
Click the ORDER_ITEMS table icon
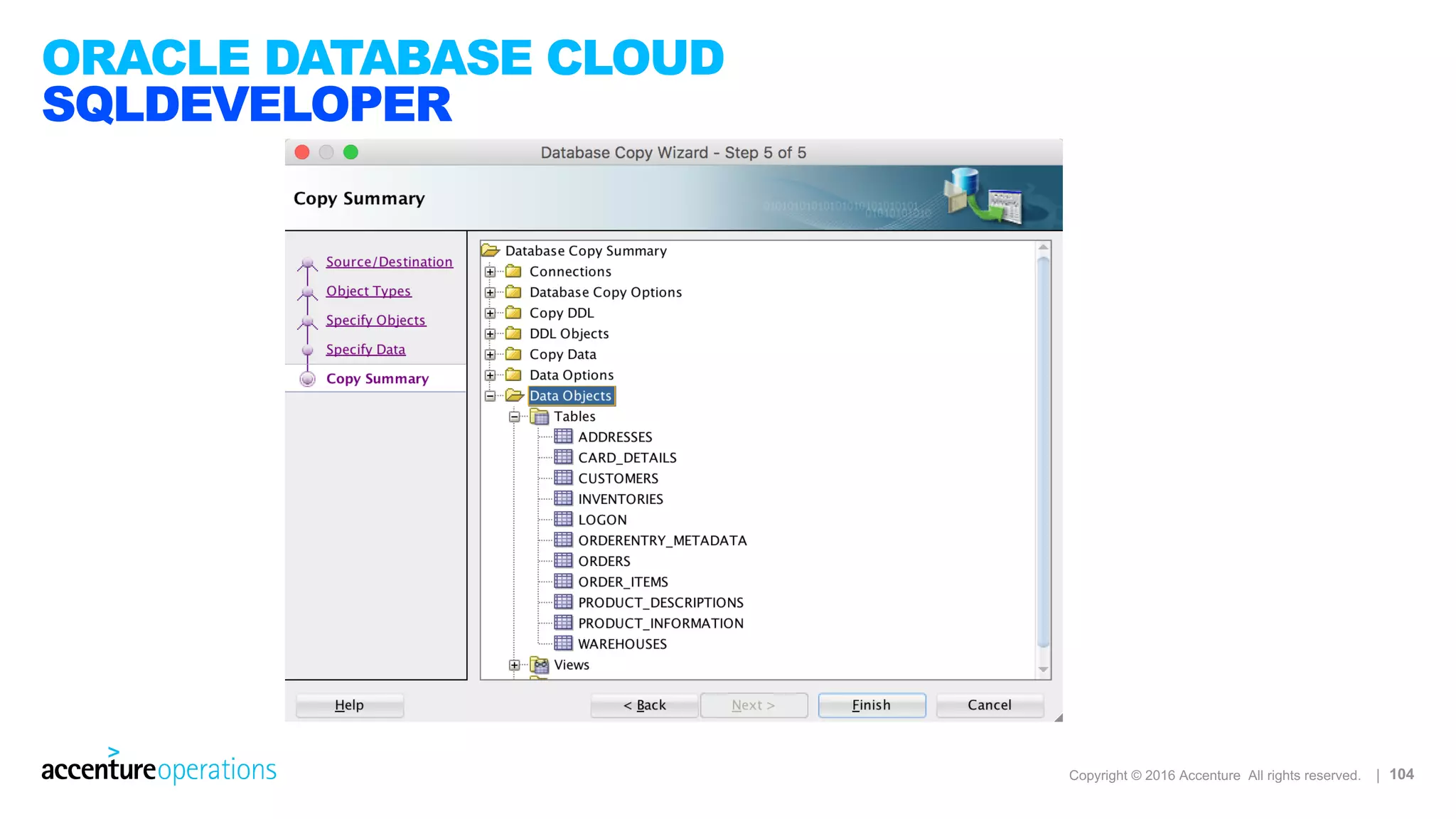point(563,581)
